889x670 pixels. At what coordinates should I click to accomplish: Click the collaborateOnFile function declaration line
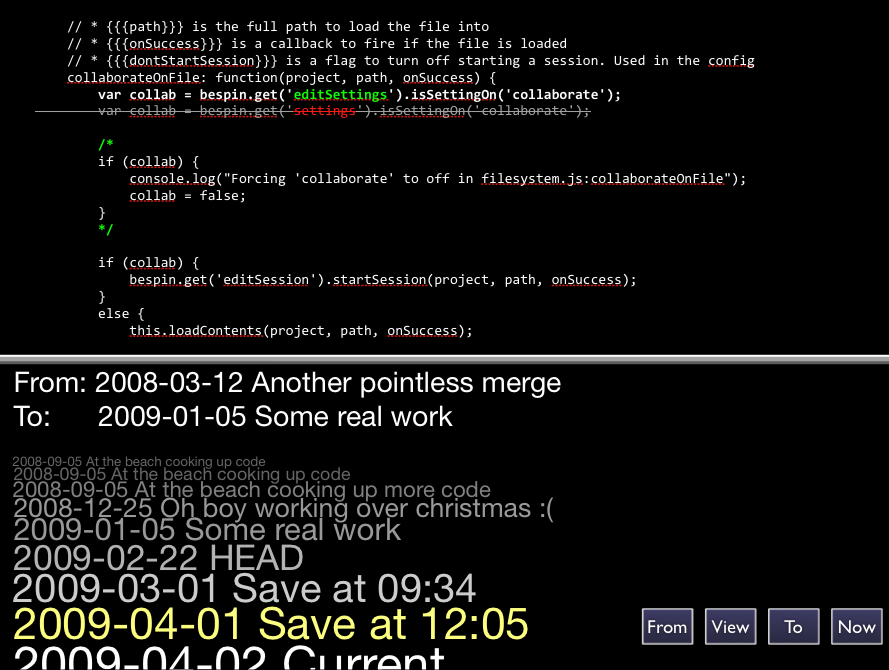[x=282, y=78]
